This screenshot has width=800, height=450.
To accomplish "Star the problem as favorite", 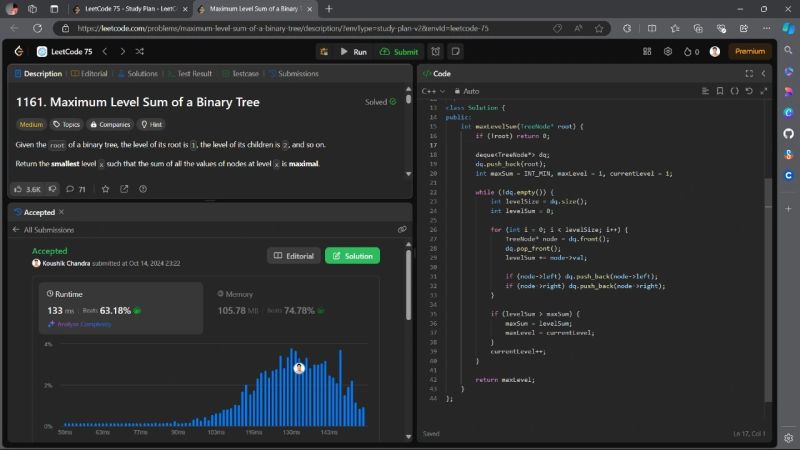I will 106,189.
